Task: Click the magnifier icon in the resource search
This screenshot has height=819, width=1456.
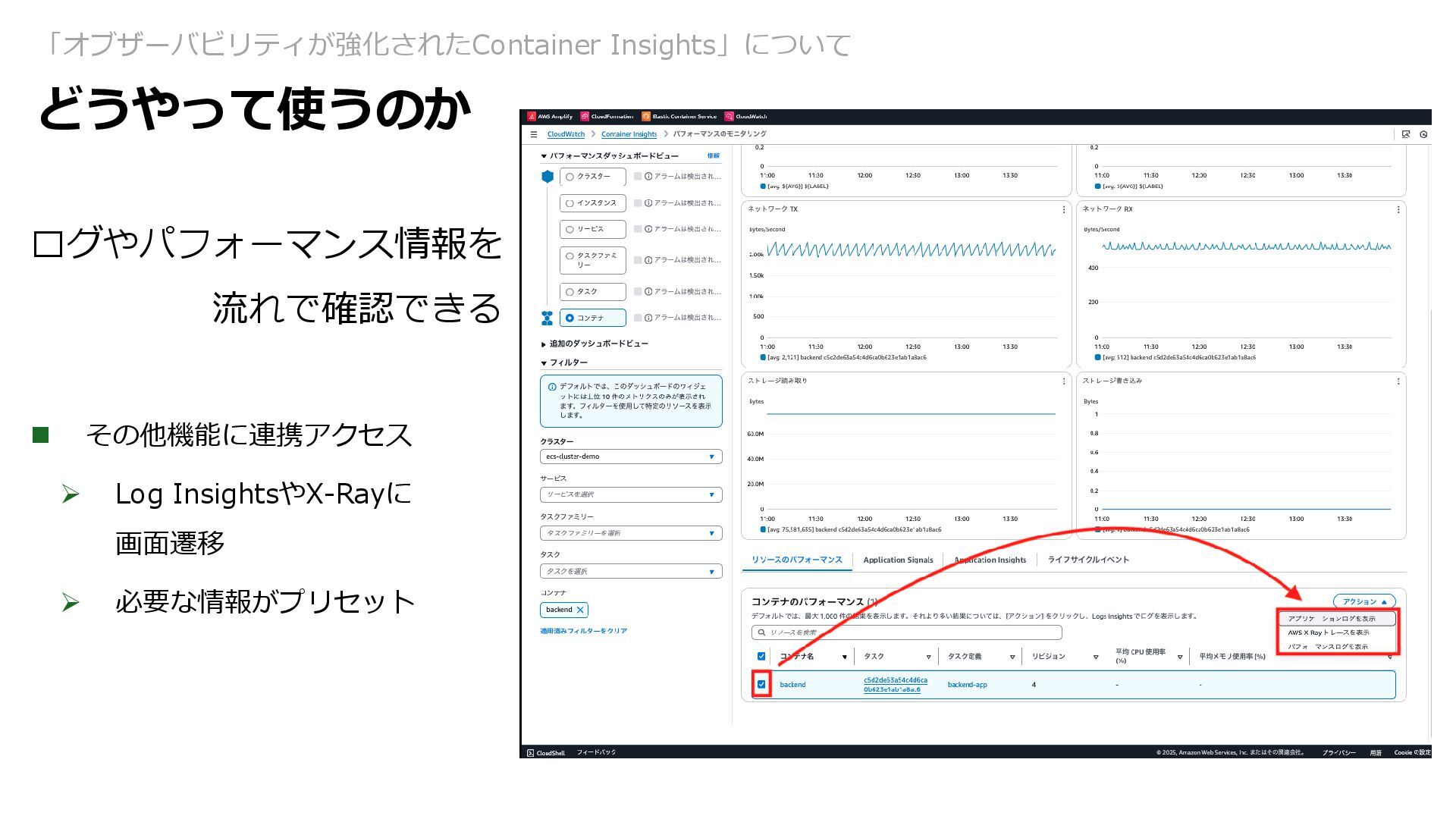Action: (x=761, y=632)
